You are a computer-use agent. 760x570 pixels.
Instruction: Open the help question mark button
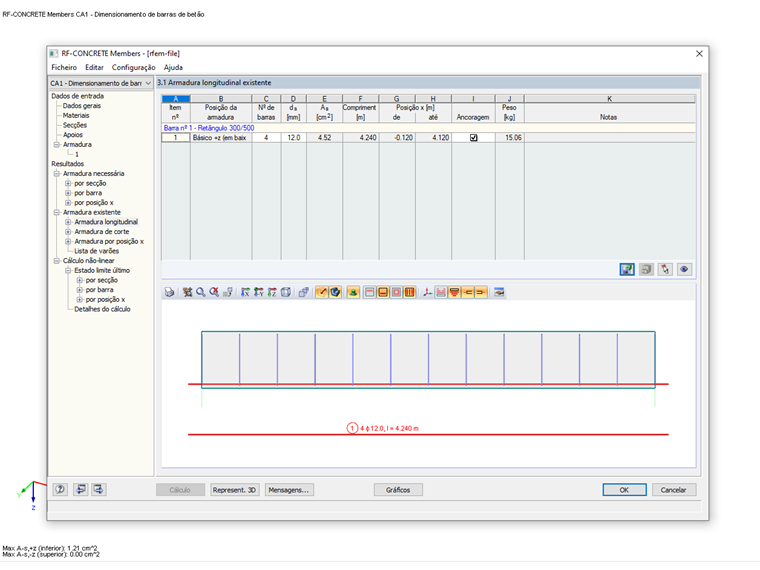[60, 490]
